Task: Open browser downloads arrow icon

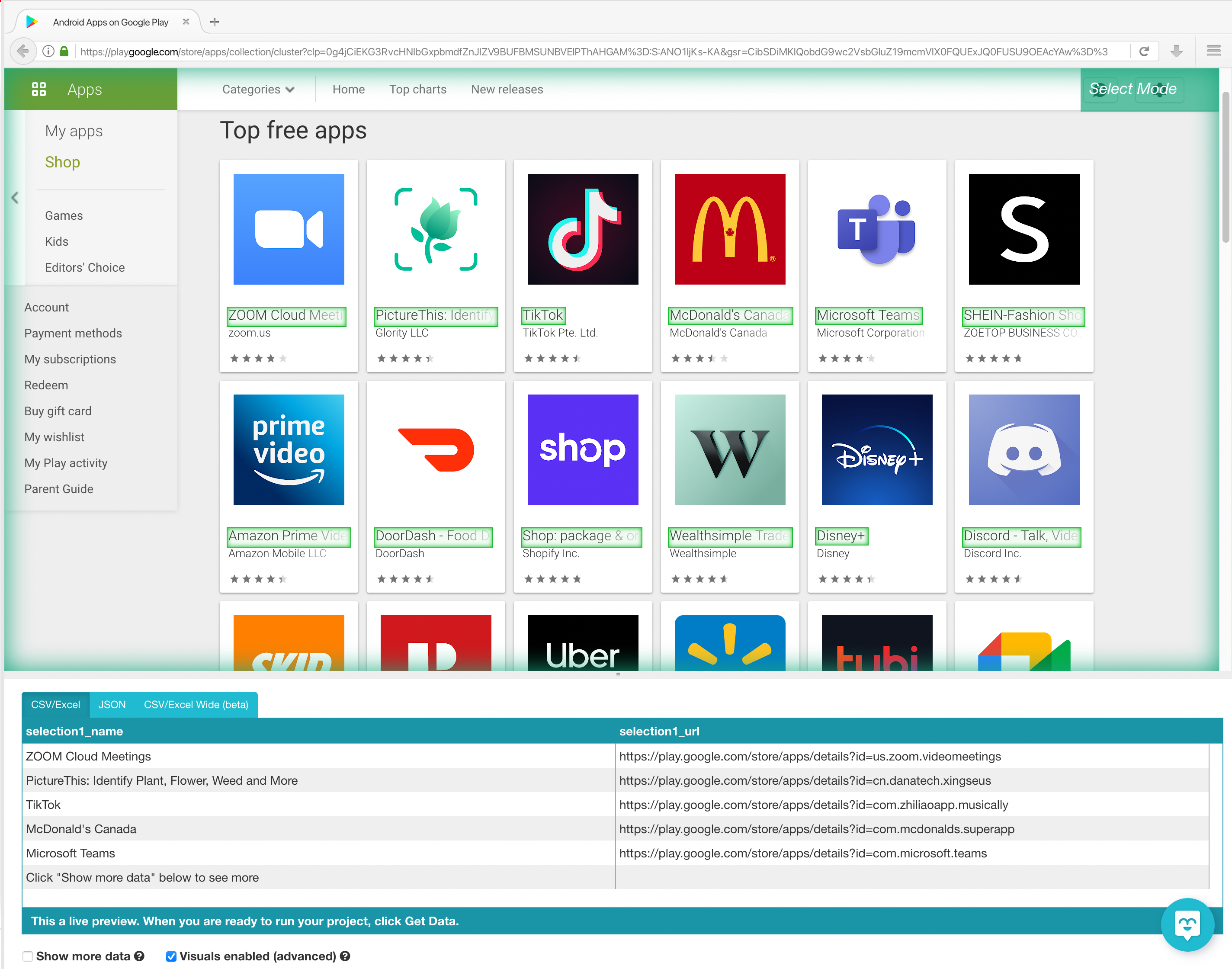Action: (1176, 51)
